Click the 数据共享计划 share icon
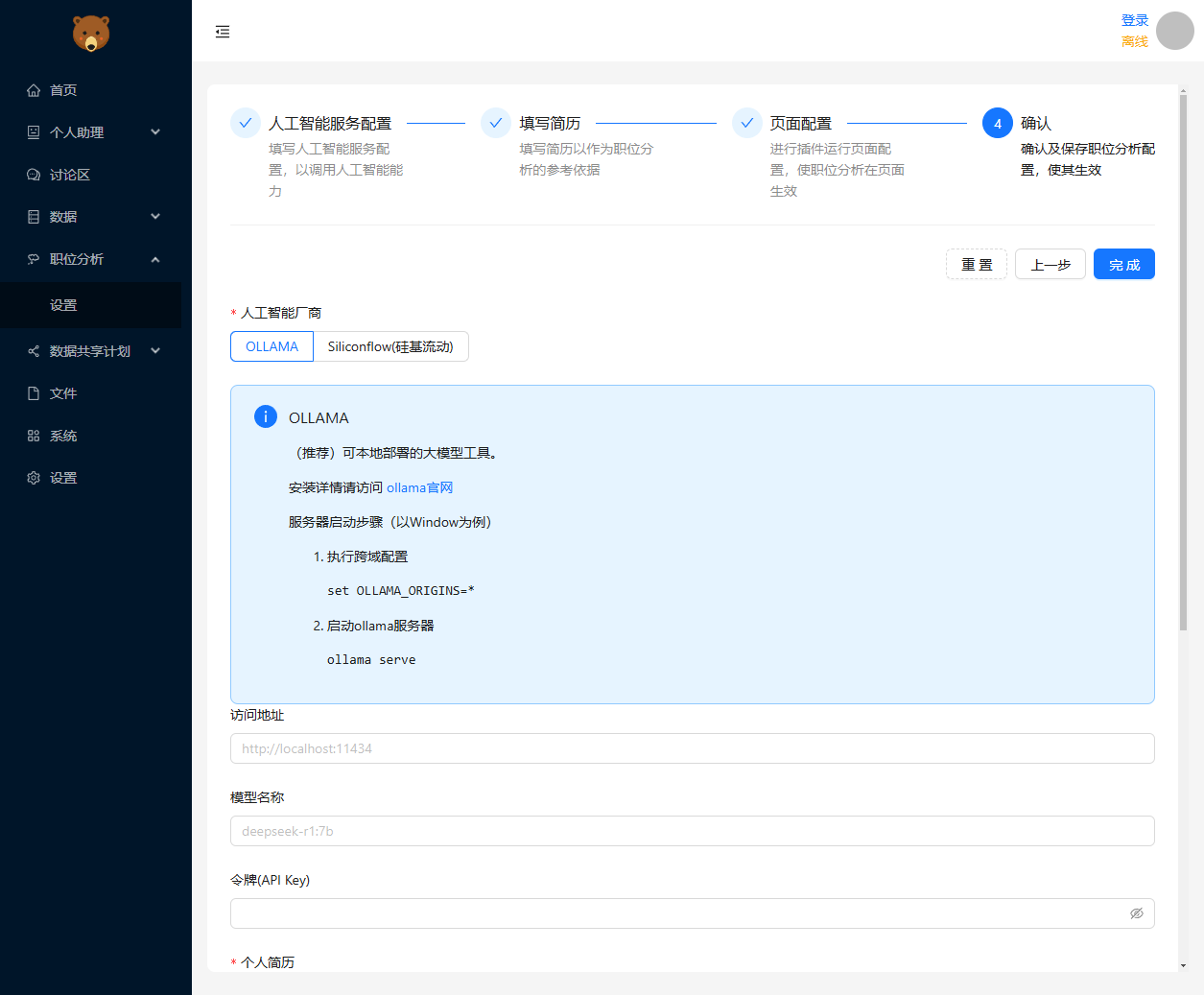1204x995 pixels. tap(34, 351)
